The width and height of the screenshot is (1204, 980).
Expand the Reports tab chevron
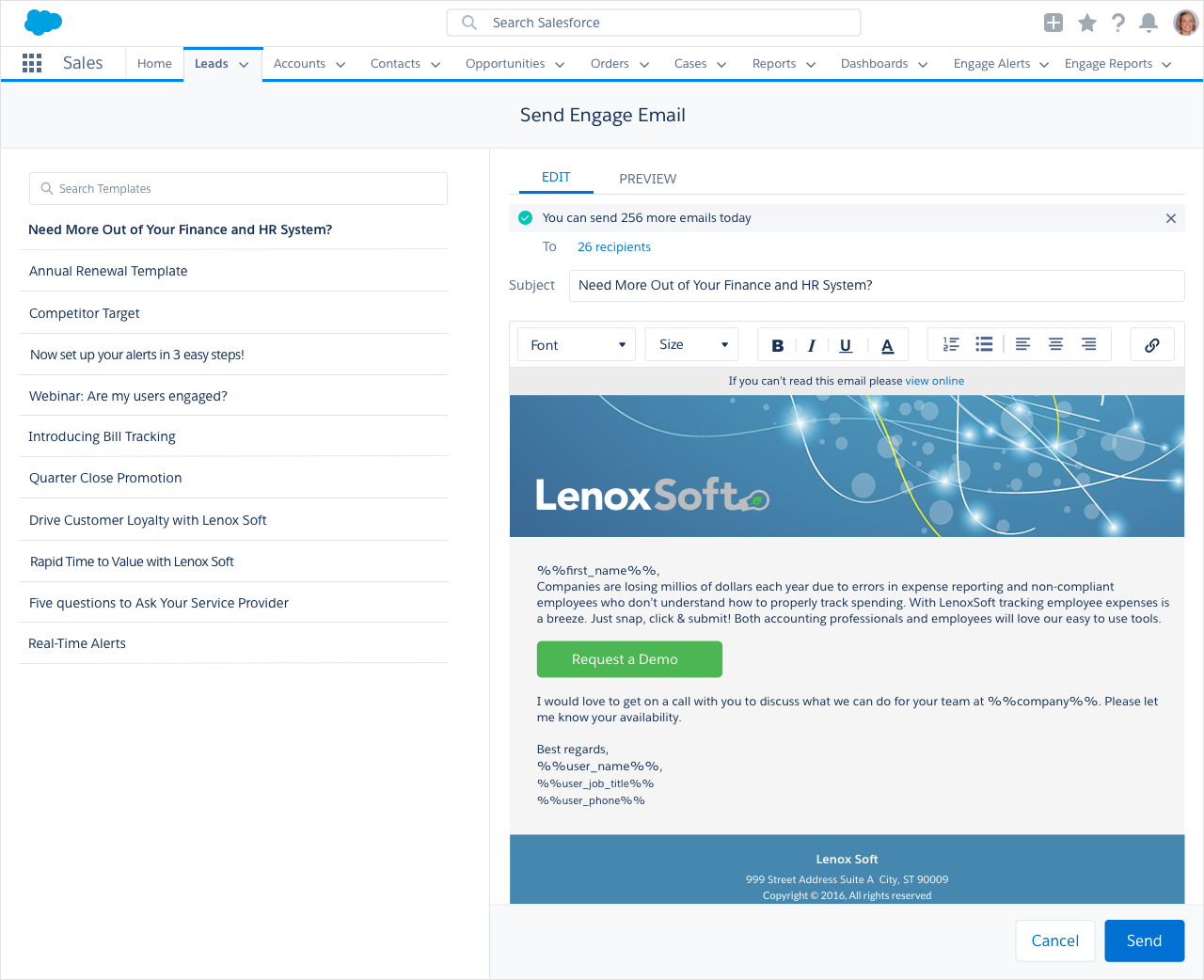coord(811,65)
